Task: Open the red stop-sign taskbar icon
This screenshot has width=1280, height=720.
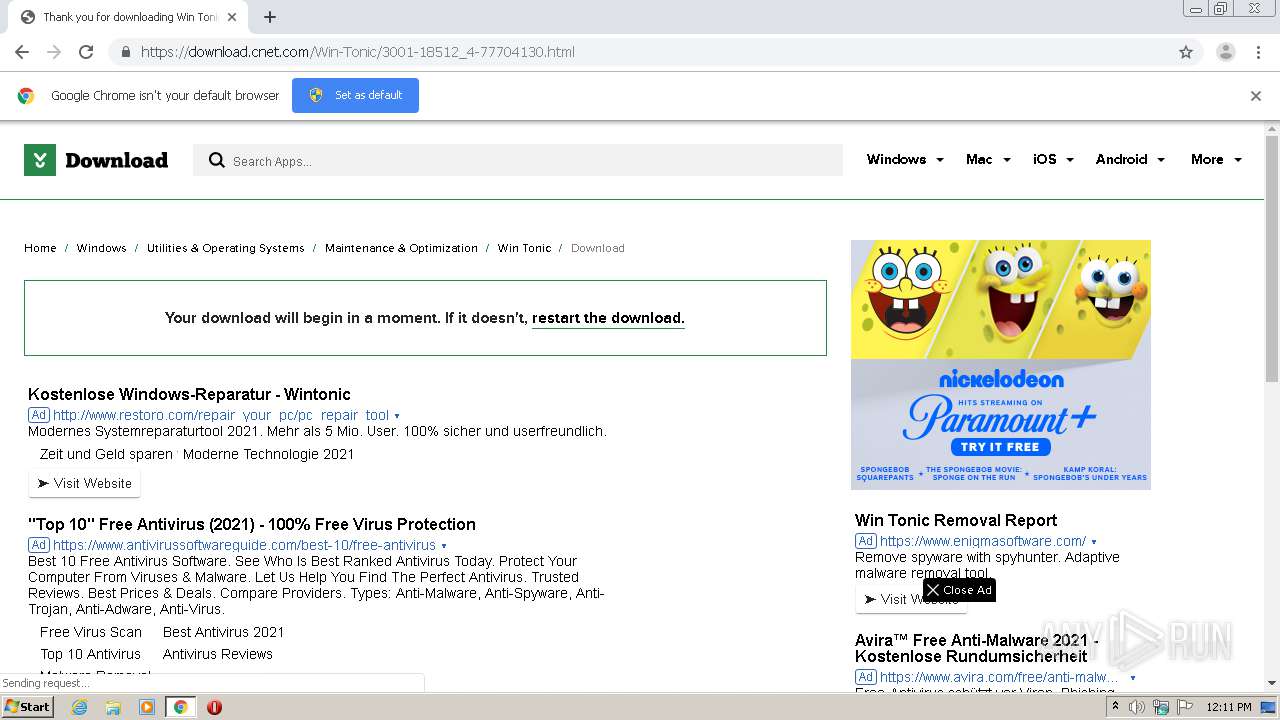Action: tap(214, 707)
